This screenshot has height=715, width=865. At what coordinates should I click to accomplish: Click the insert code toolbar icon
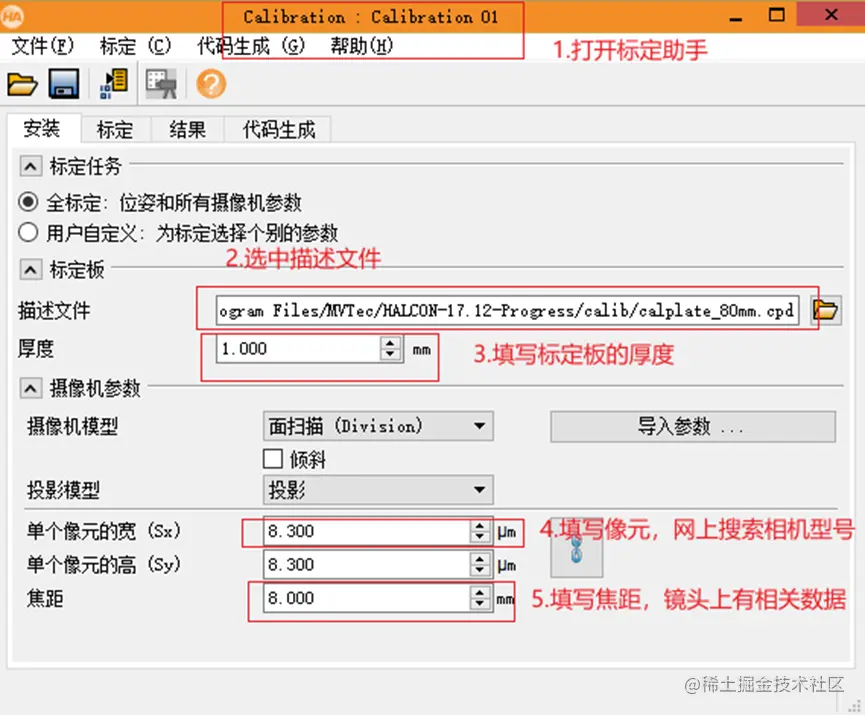114,84
